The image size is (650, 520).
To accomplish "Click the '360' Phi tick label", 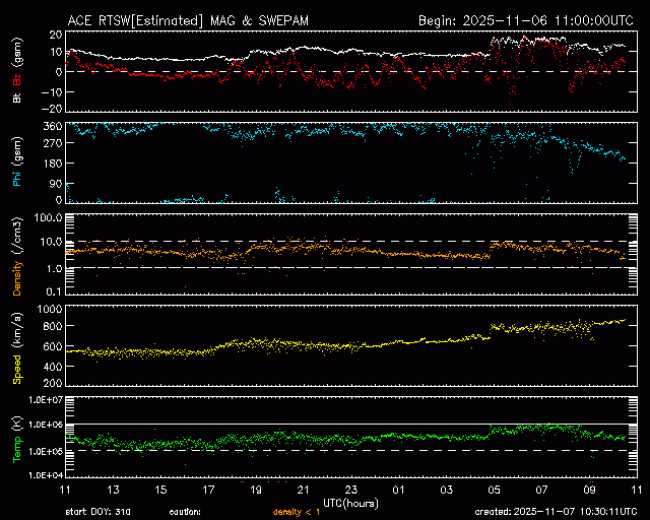I will [53, 126].
